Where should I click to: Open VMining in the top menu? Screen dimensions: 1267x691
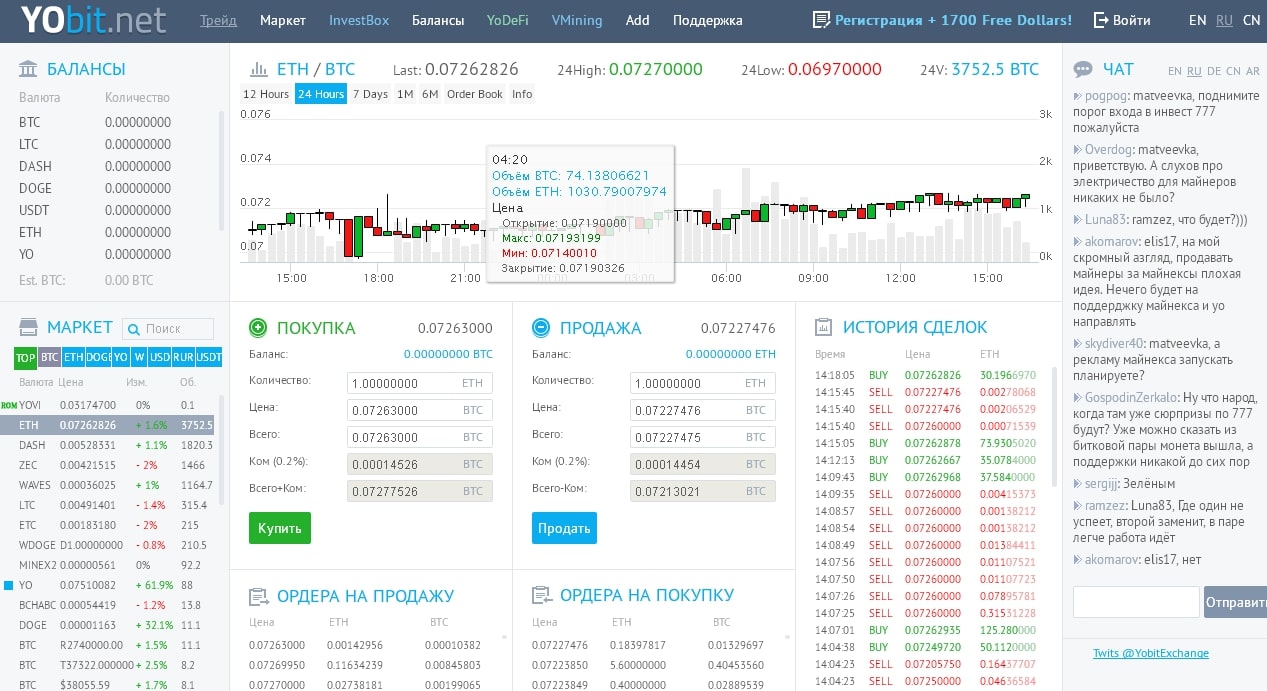578,20
